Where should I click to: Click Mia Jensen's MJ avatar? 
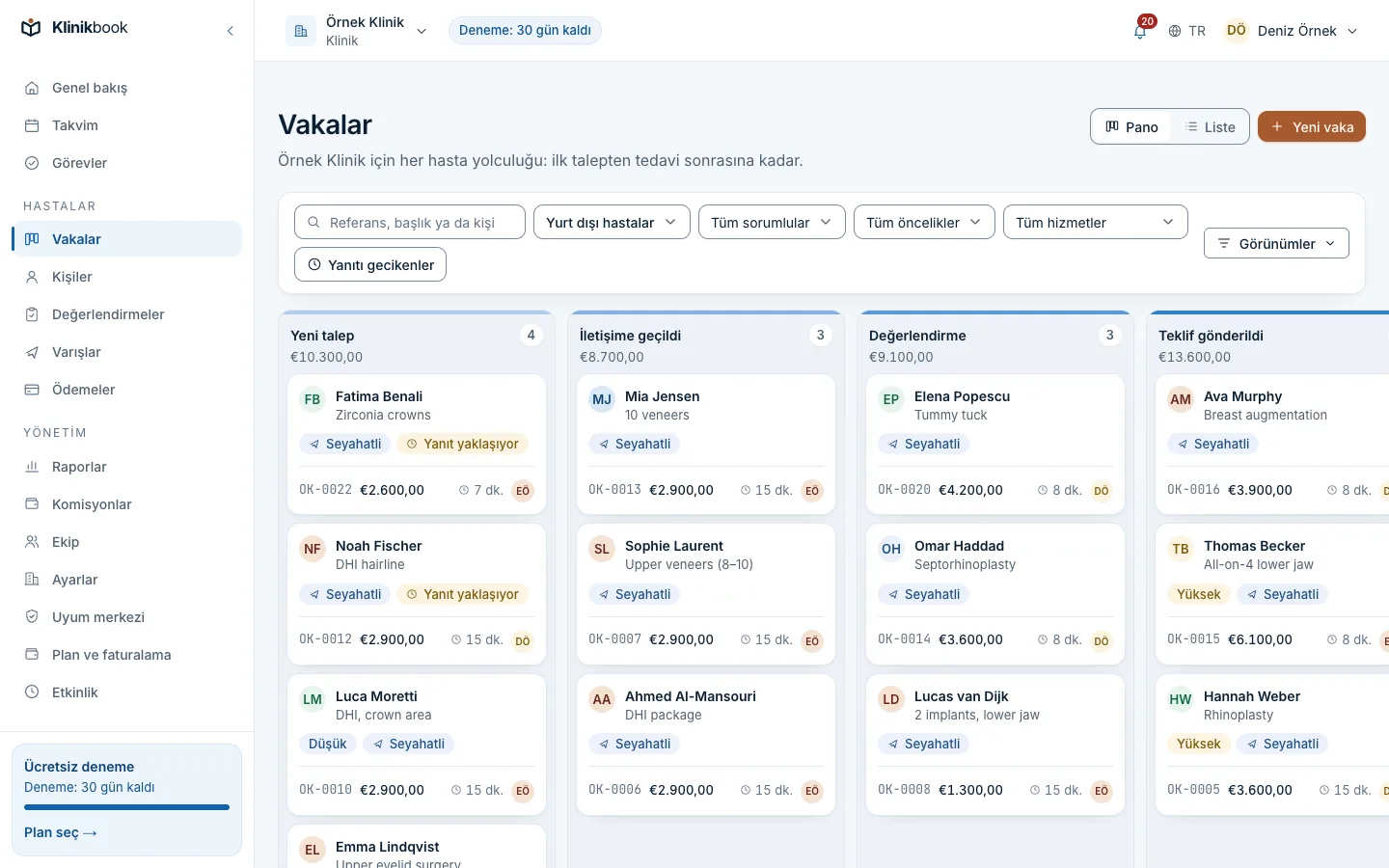tap(602, 399)
